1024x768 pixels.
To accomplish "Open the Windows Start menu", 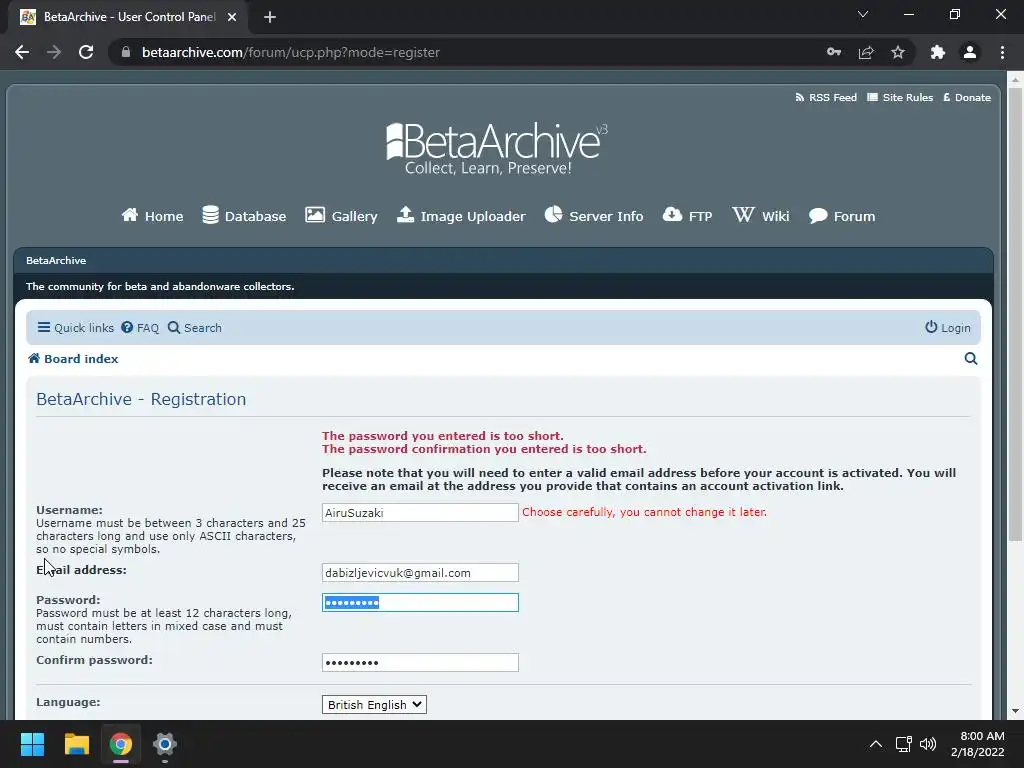I will point(32,744).
